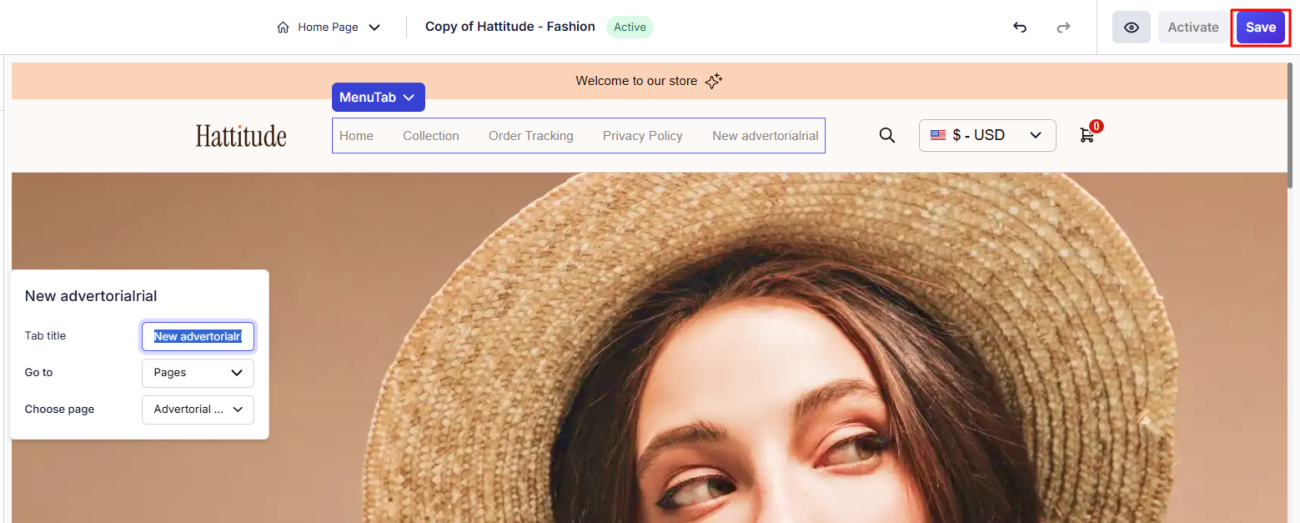Screen dimensions: 1300x523
Task: Click the sparkle icon in announcement bar
Action: (x=713, y=81)
